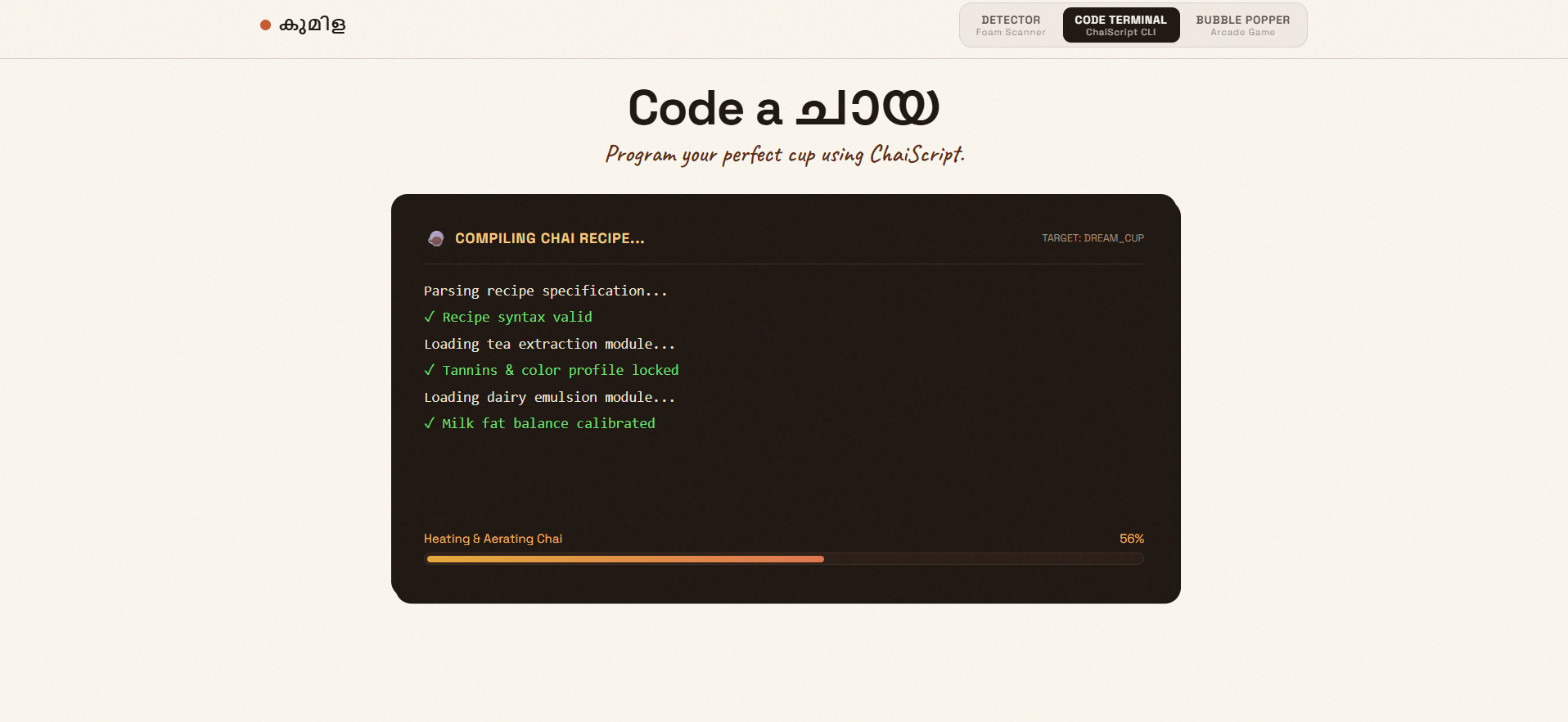Click the "Loading tea extraction module..." log line
Viewport: 1568px width, 722px height.
click(550, 344)
